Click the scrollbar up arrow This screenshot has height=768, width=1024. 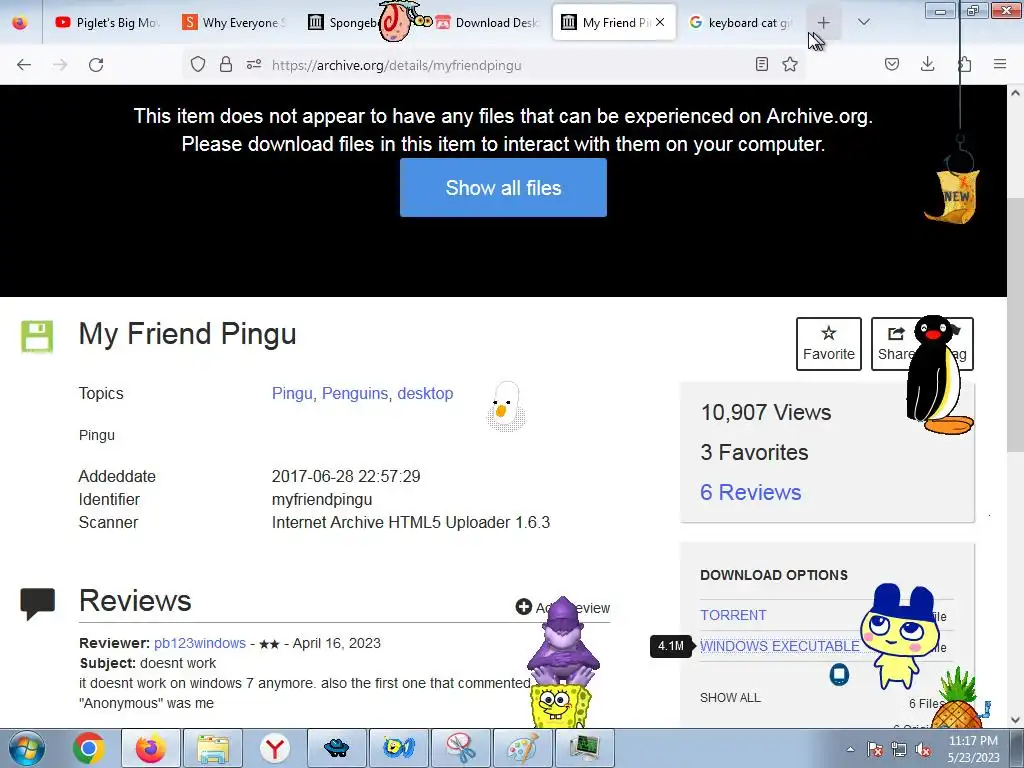1015,93
